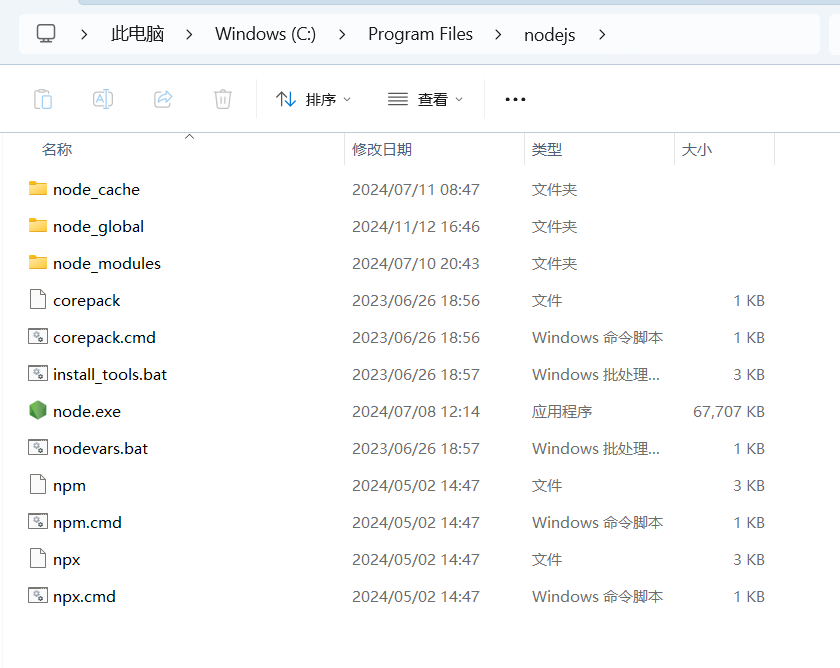Sort by the 名称 column header
The height and width of the screenshot is (668, 840).
(57, 149)
